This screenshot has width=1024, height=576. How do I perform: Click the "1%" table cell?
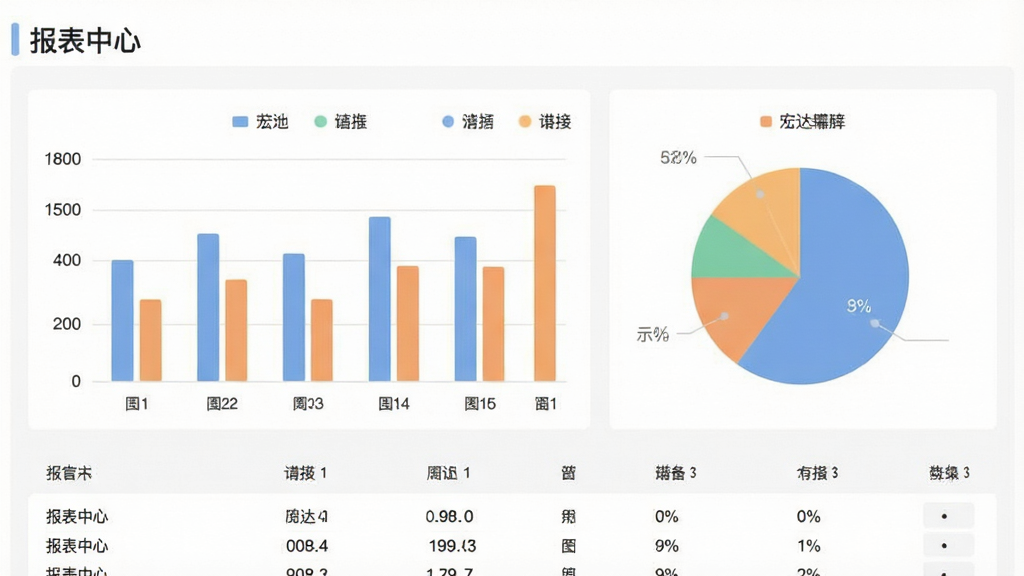[x=808, y=546]
